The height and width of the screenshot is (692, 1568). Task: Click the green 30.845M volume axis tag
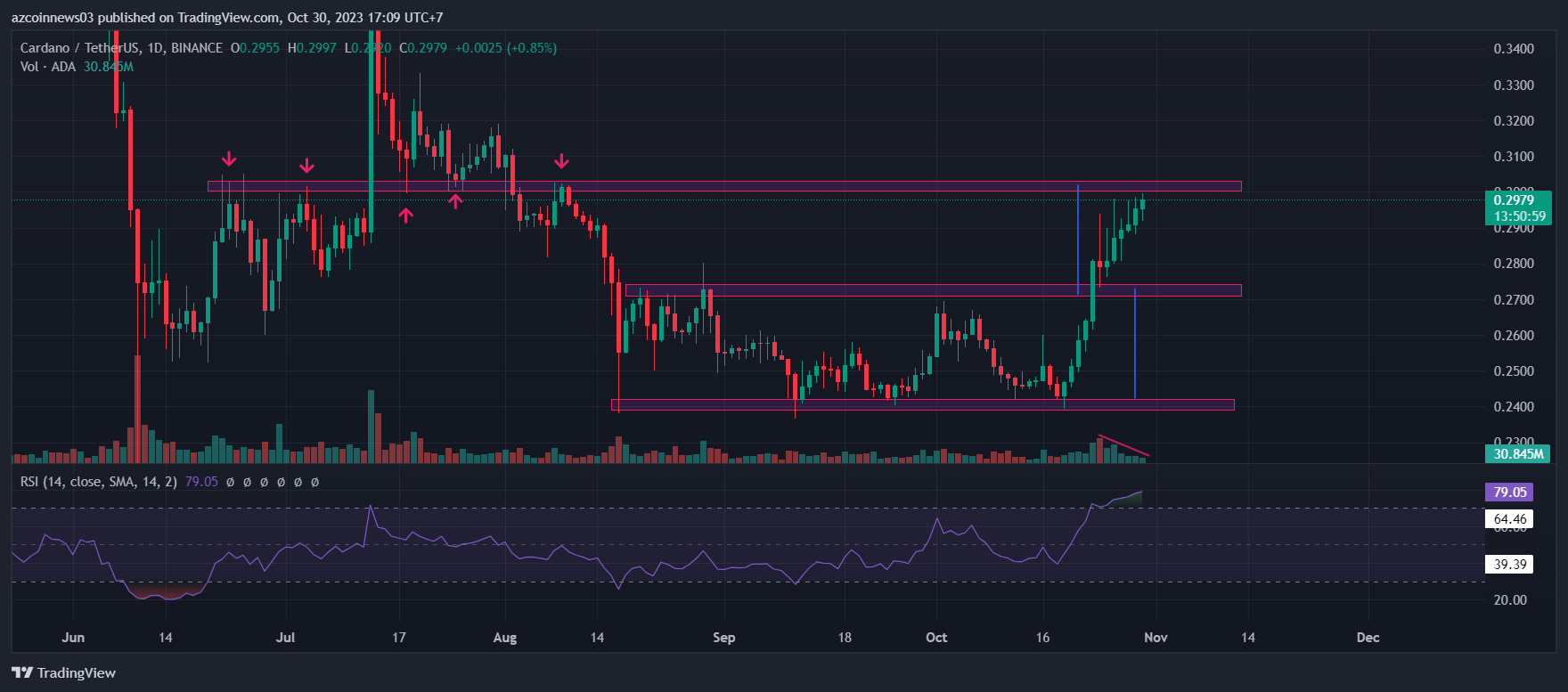[1518, 454]
